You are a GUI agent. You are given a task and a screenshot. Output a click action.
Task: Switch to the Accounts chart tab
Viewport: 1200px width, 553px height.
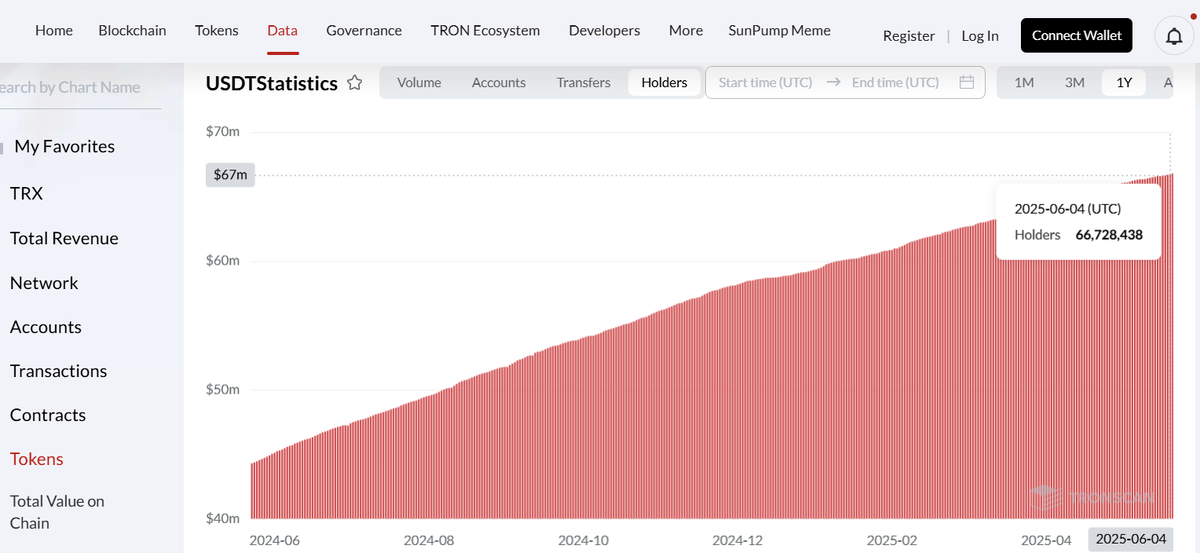(499, 82)
